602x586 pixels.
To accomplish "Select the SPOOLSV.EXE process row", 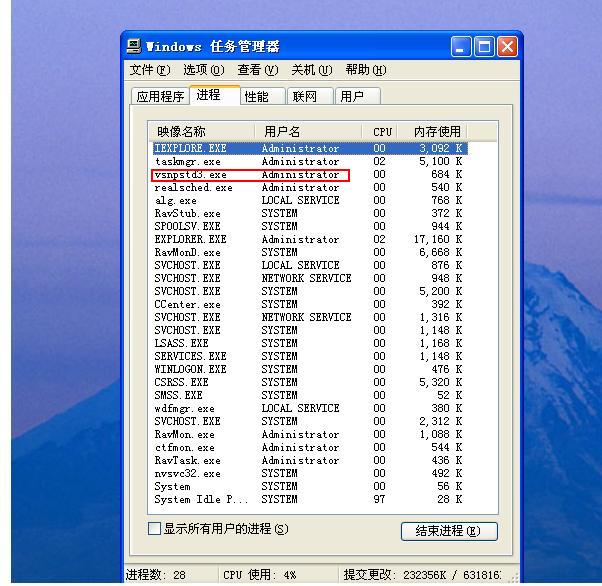I will coord(310,226).
